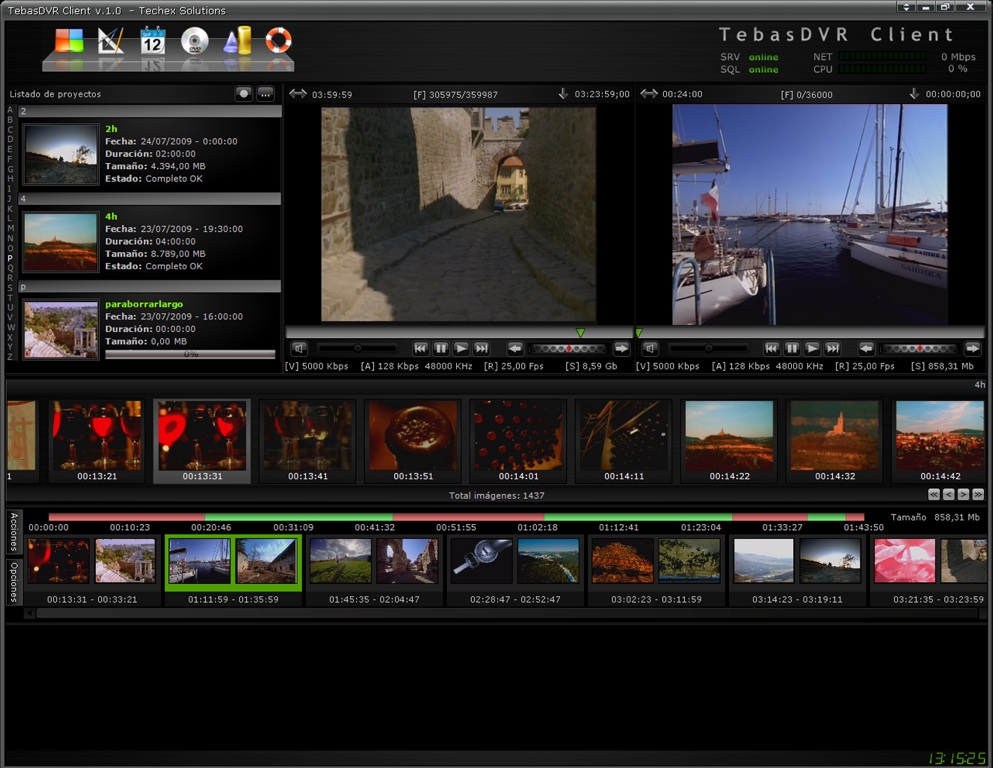Select the highlighted thumbnail at 00:13:31
This screenshot has height=768, width=993.
click(202, 441)
